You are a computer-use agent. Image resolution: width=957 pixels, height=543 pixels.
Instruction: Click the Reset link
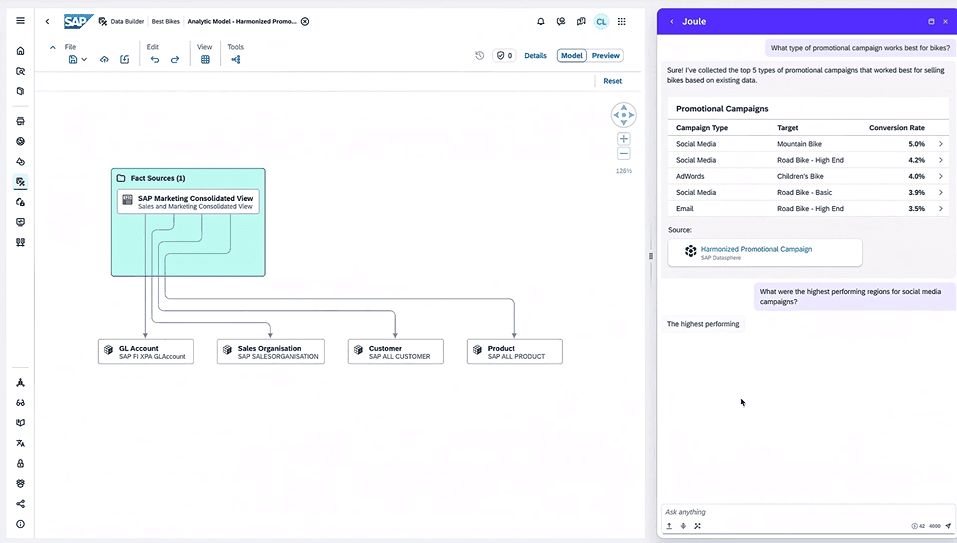point(612,81)
